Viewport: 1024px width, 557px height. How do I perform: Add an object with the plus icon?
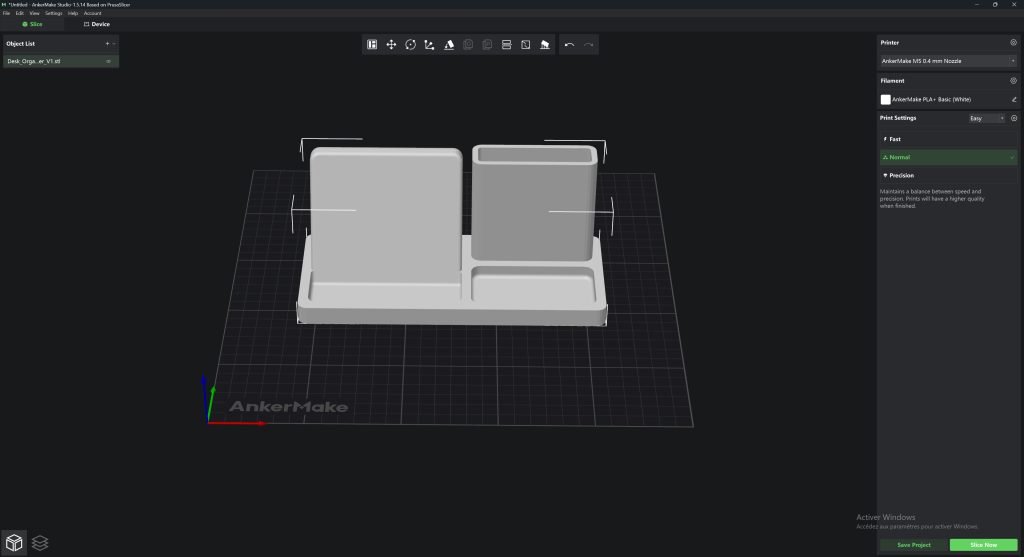click(107, 44)
